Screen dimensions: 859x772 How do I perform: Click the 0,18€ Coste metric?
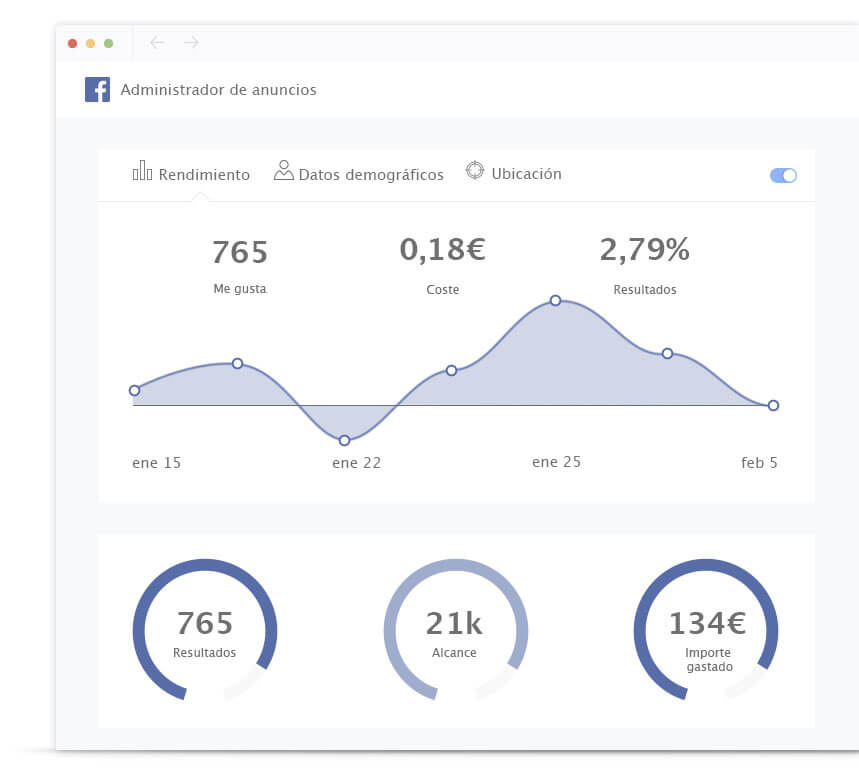click(x=442, y=250)
